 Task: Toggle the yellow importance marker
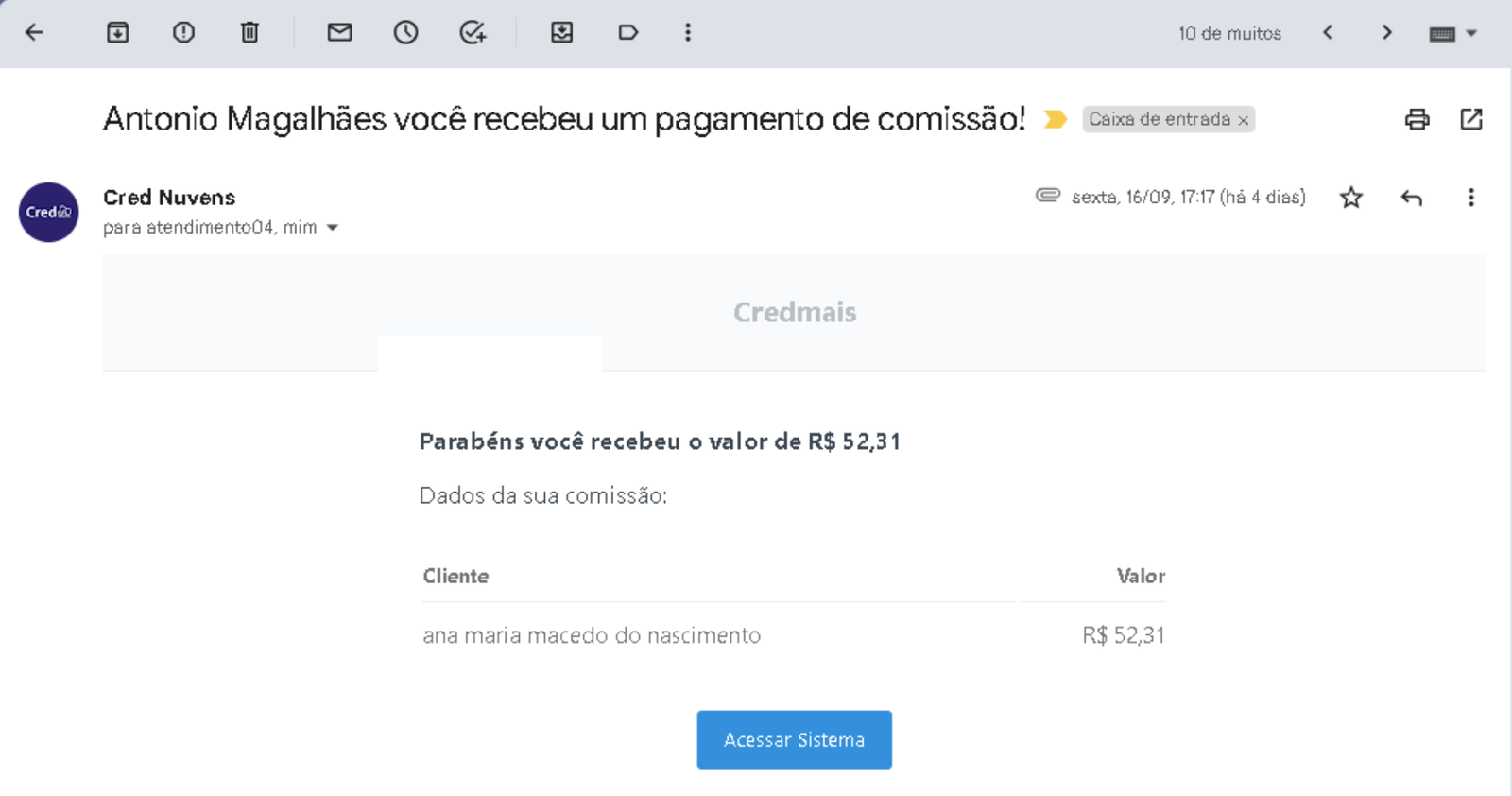[x=1055, y=119]
